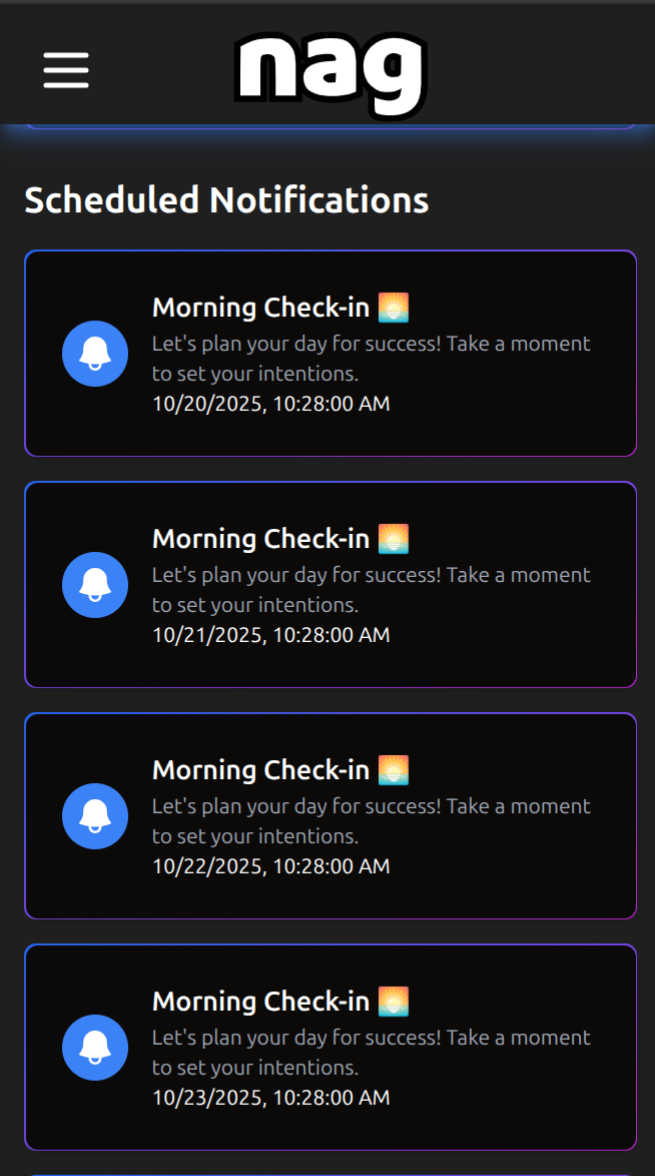Image resolution: width=655 pixels, height=1176 pixels.
Task: Click bell icon for 10/22/2025 notification
Action: coord(95,816)
